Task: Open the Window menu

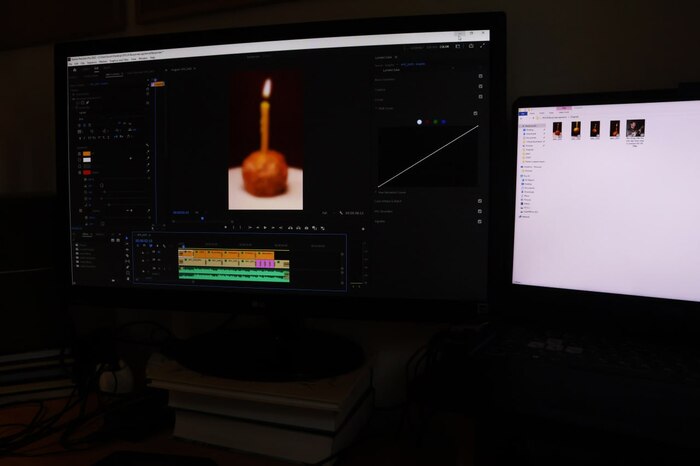Action: 143,58
